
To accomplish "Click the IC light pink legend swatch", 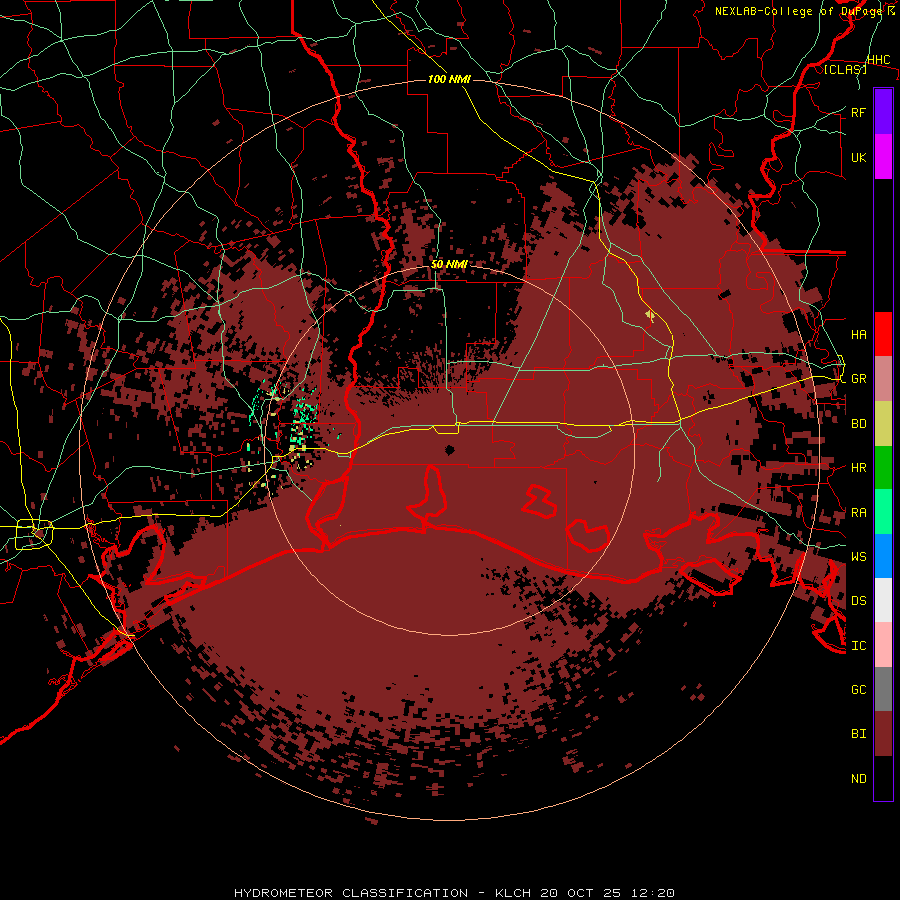I will (x=883, y=645).
